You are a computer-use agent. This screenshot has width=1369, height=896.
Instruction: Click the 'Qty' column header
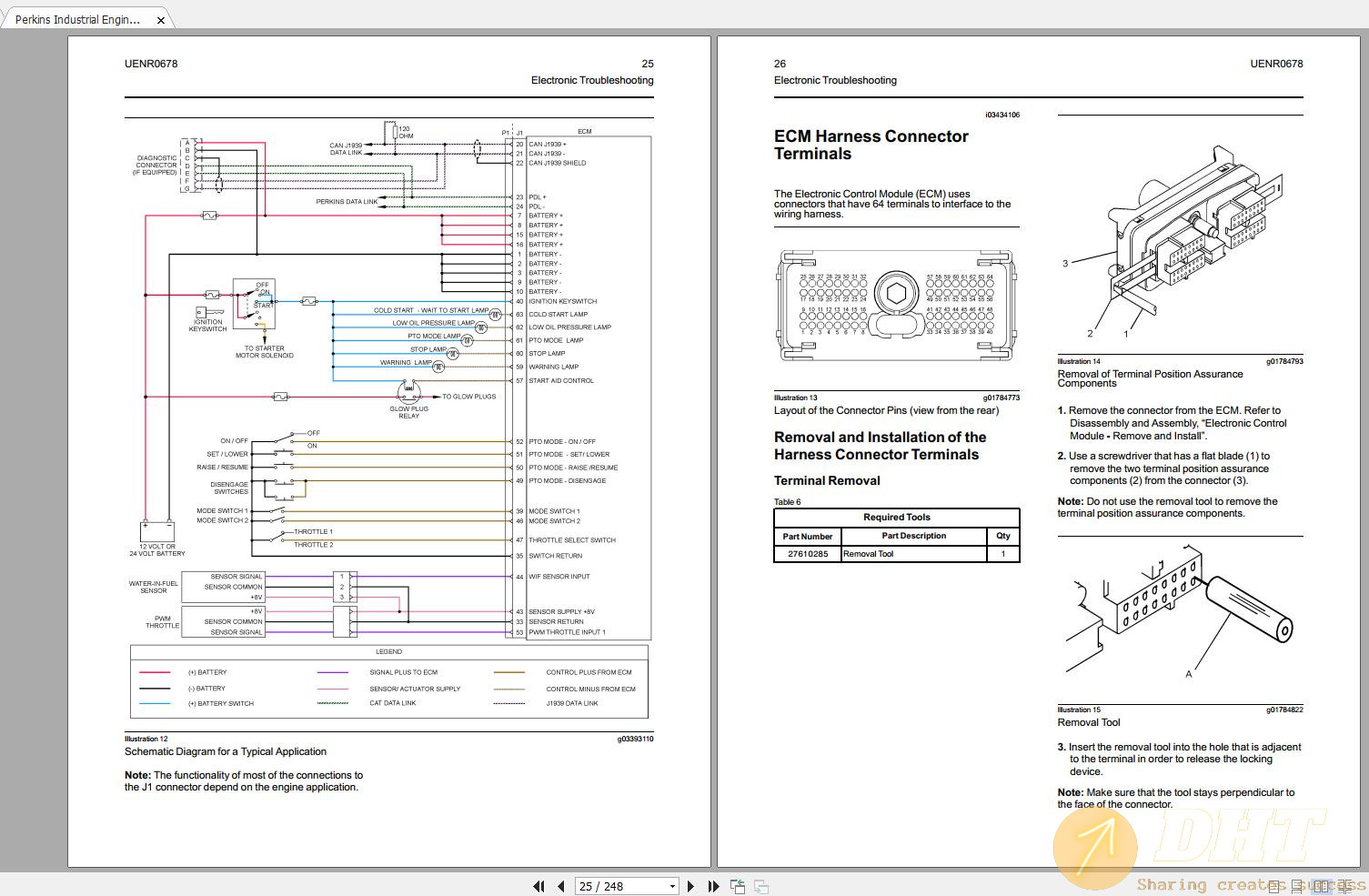[1003, 536]
